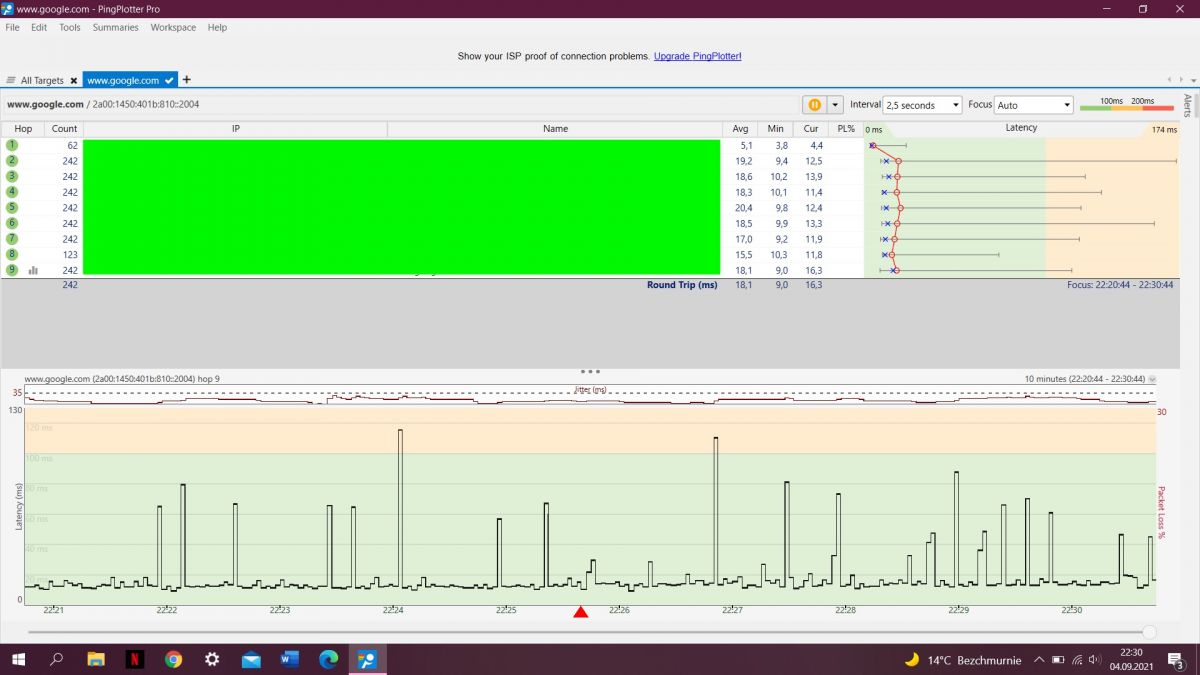The height and width of the screenshot is (675, 1200).
Task: Open the Wi-Fi network tray icon
Action: (x=1077, y=660)
